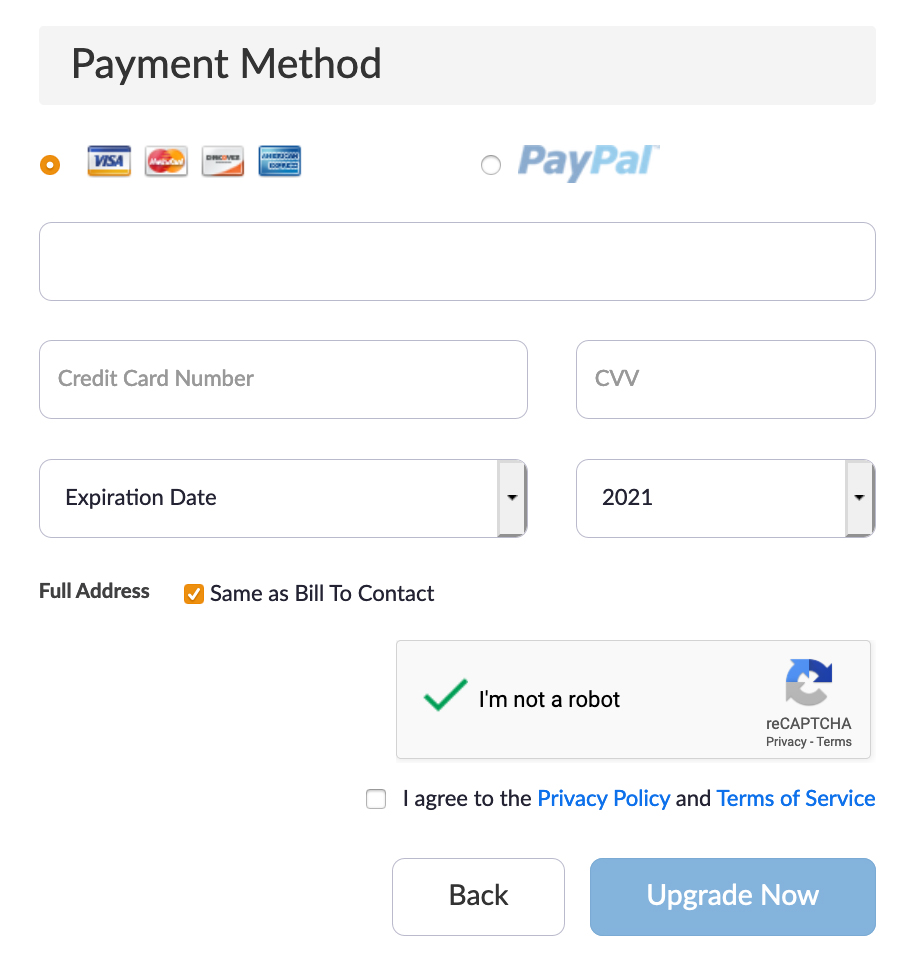The image size is (920, 960).
Task: Check the agree to terms checkbox
Action: pos(376,799)
